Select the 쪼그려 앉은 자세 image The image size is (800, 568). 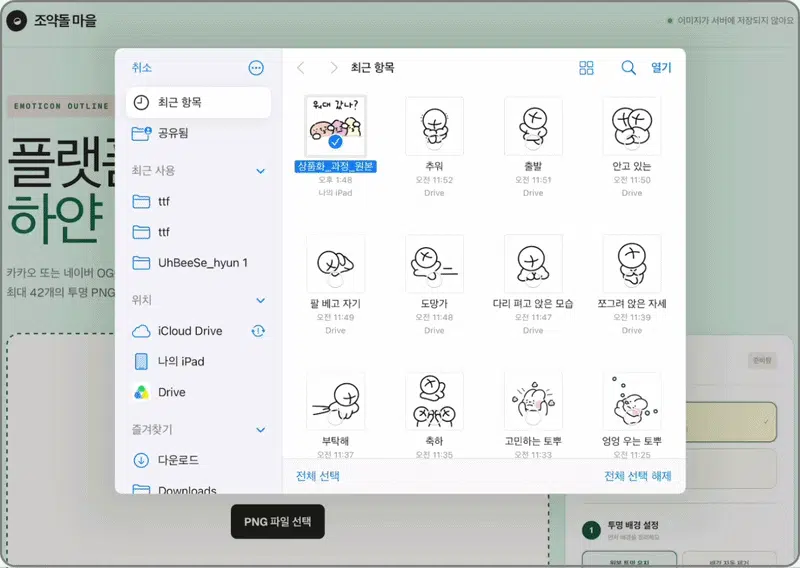tap(632, 263)
